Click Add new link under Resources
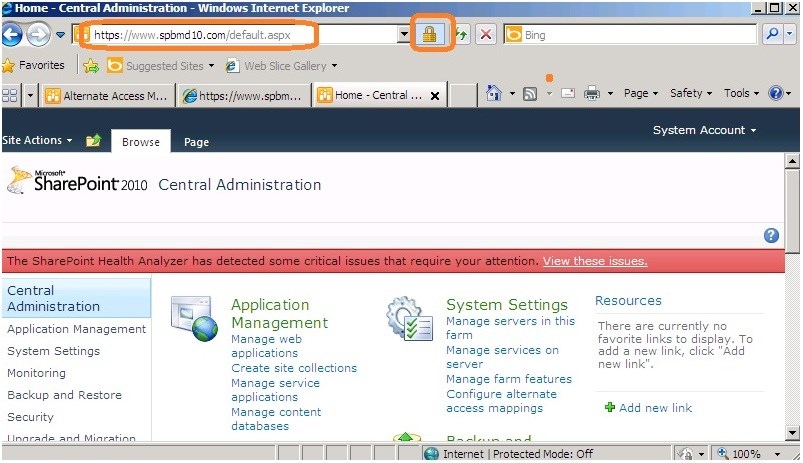The image size is (803, 463). (648, 408)
